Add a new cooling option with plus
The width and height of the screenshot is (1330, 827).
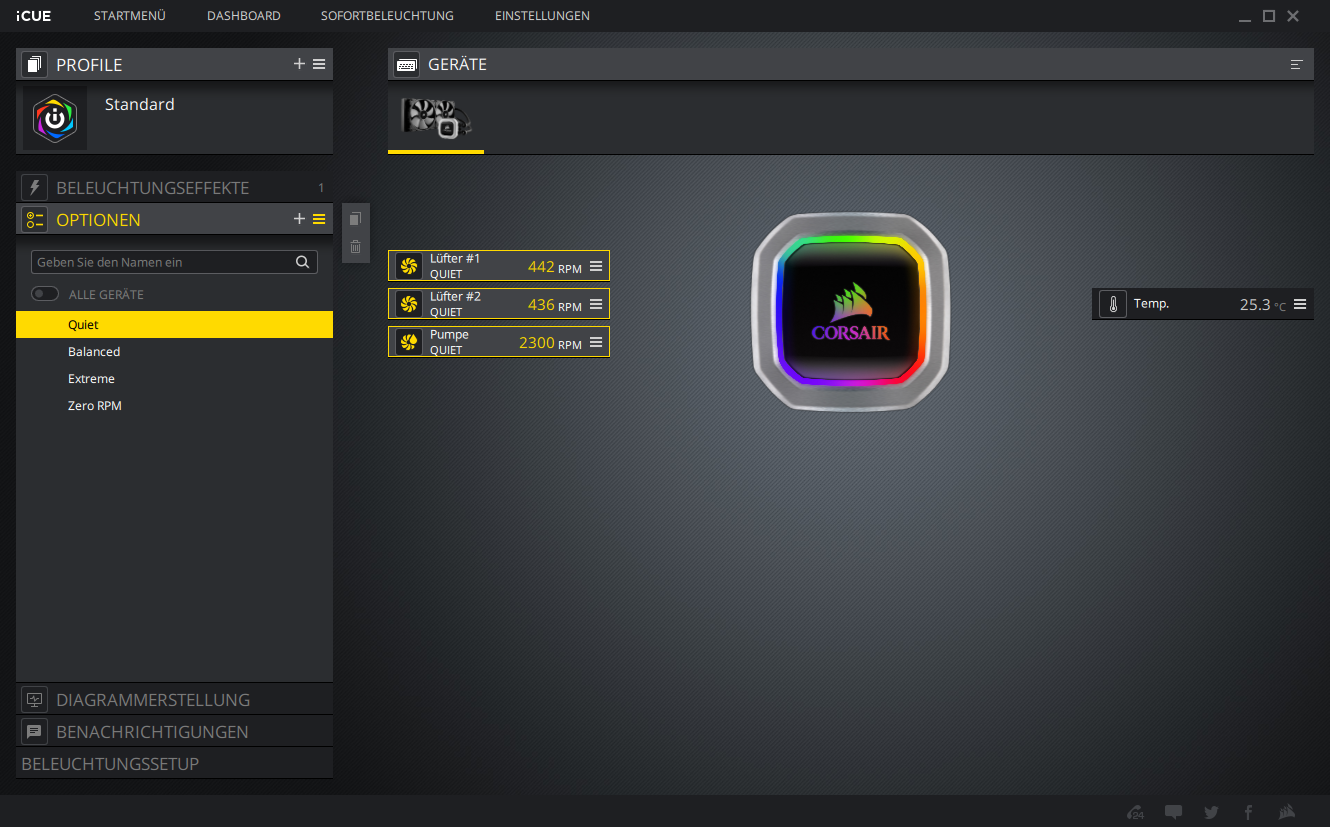[x=299, y=219]
